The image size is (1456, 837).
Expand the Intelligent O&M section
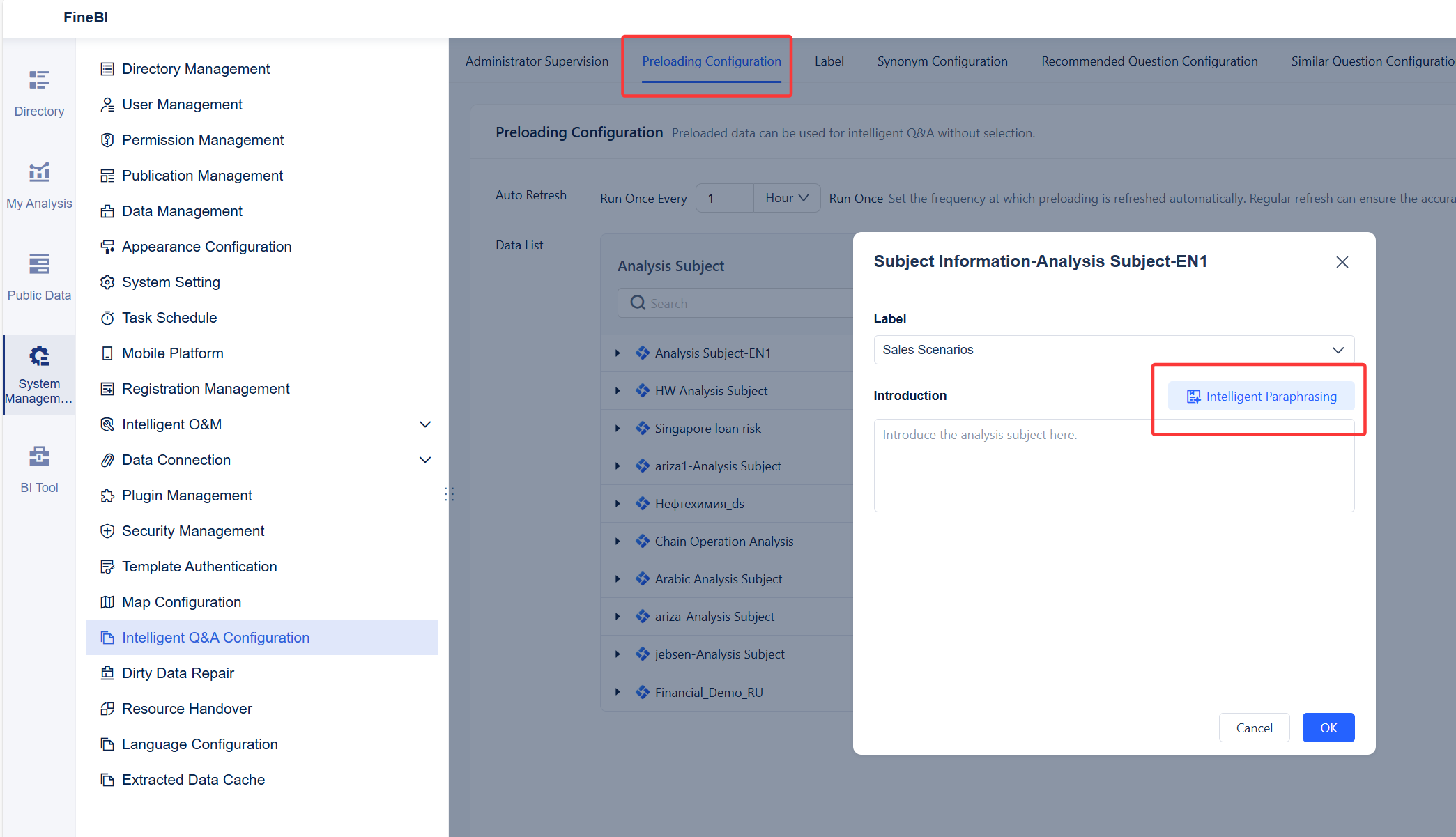[x=425, y=424]
